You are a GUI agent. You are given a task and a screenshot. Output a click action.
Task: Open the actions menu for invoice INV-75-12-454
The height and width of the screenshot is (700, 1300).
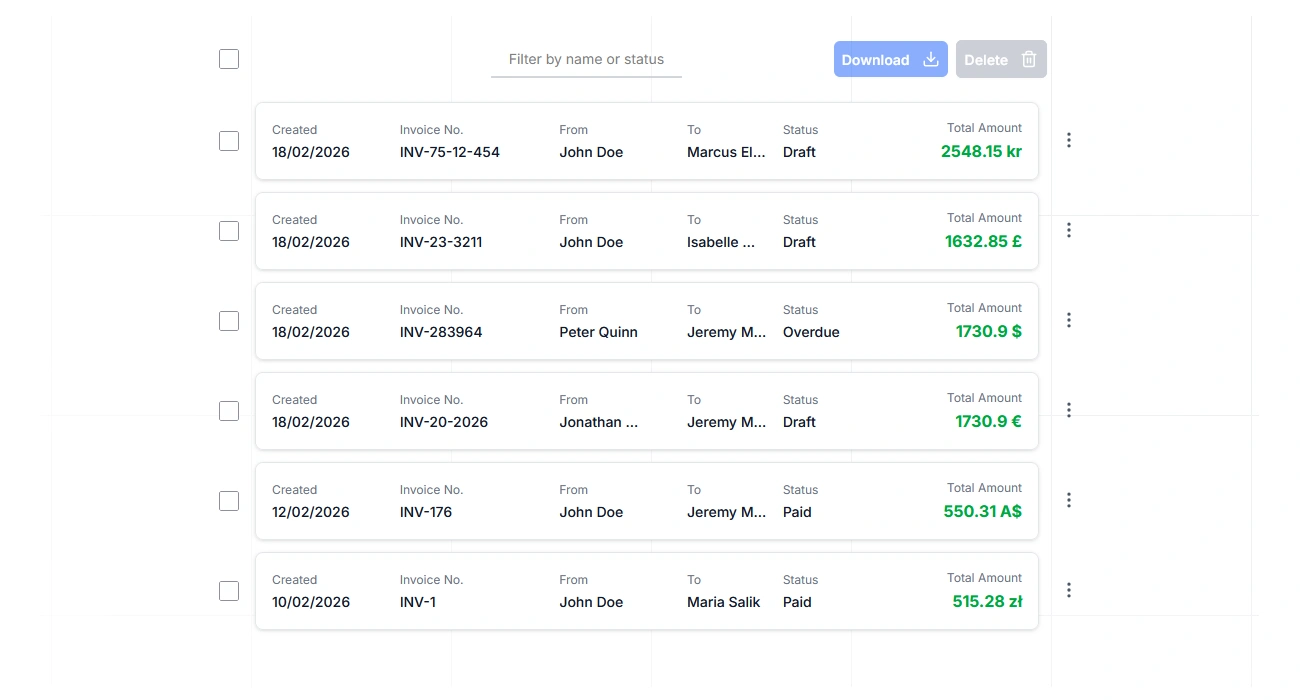click(1068, 140)
